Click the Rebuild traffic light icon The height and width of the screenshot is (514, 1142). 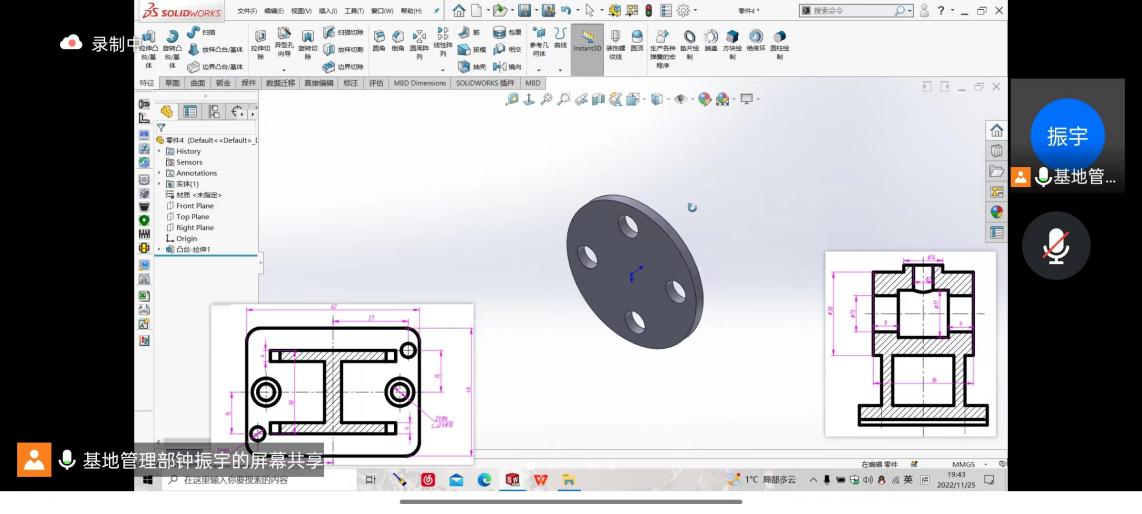click(648, 11)
